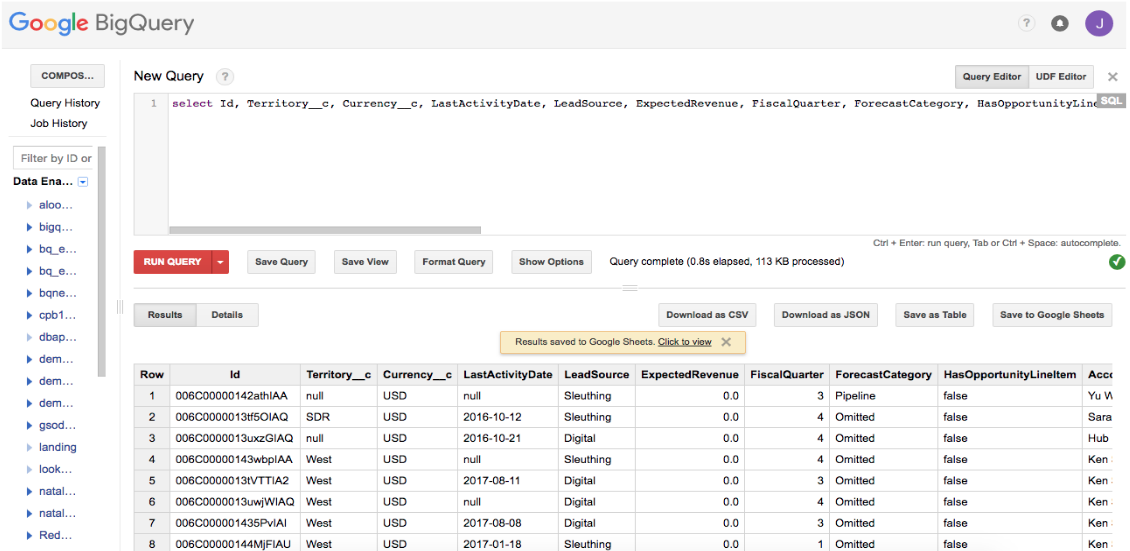Click the SQL badge in the editor
The width and height of the screenshot is (1130, 551).
pos(1111,102)
